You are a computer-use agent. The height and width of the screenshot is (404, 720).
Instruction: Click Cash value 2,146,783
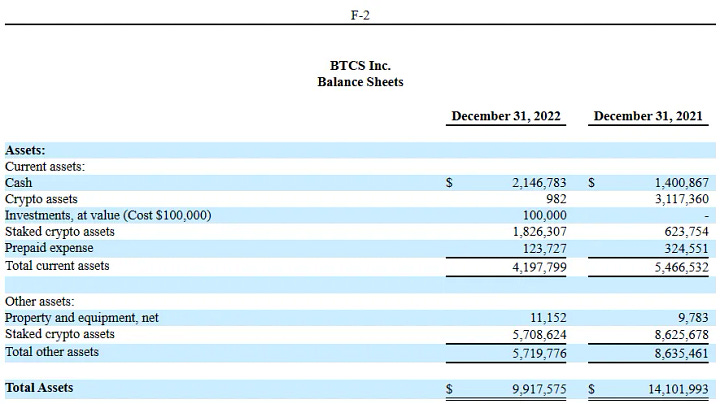pyautogui.click(x=539, y=183)
